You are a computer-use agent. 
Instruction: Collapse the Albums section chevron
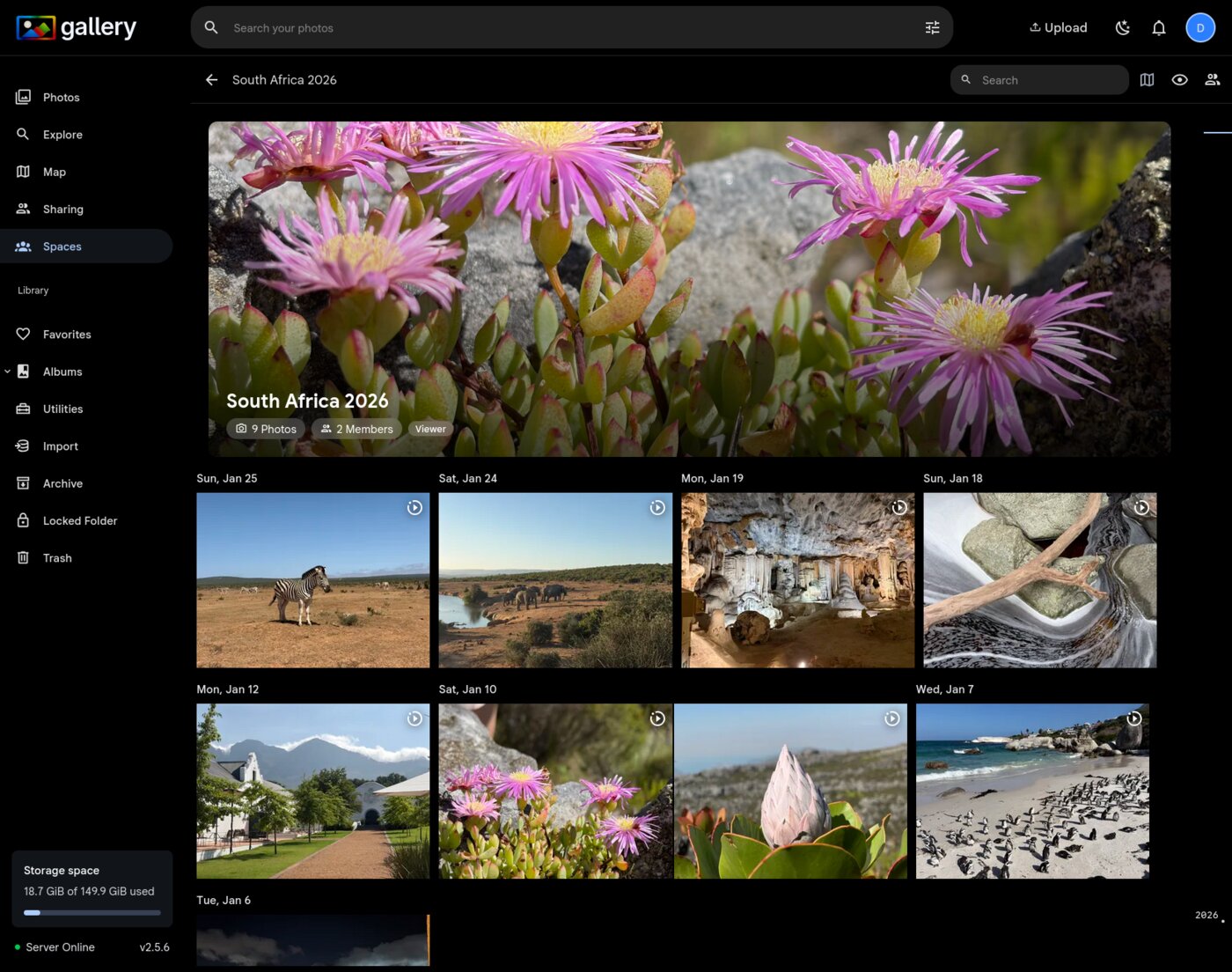(x=7, y=371)
